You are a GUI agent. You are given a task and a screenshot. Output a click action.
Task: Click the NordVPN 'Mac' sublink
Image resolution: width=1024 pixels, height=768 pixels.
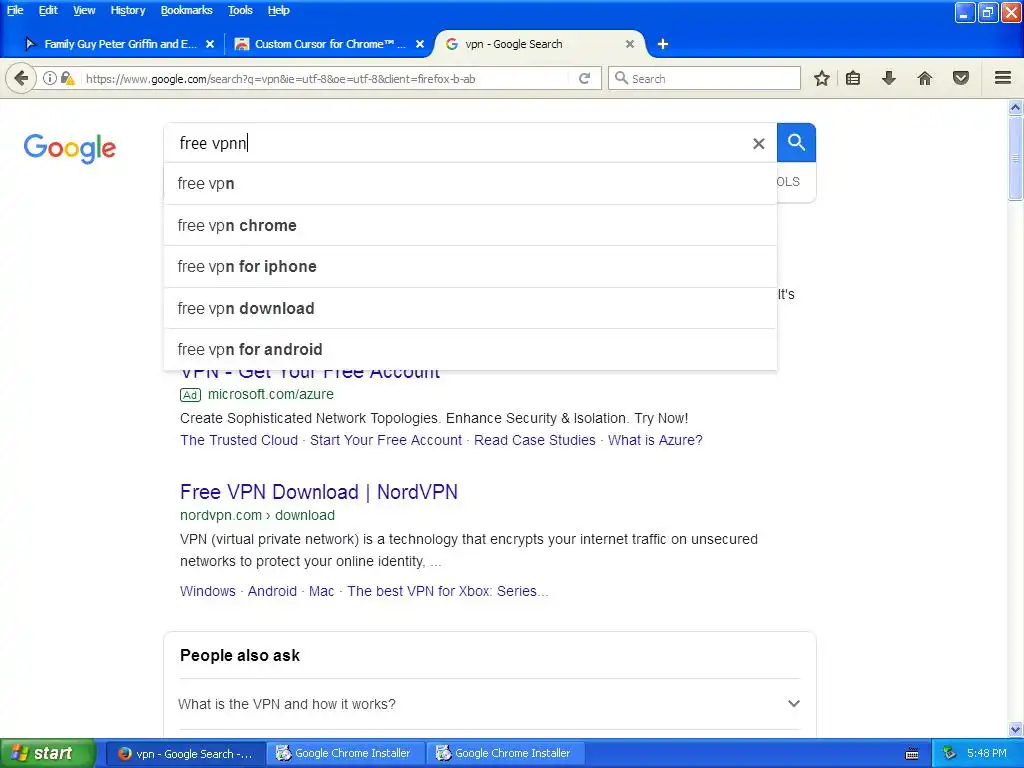[321, 591]
